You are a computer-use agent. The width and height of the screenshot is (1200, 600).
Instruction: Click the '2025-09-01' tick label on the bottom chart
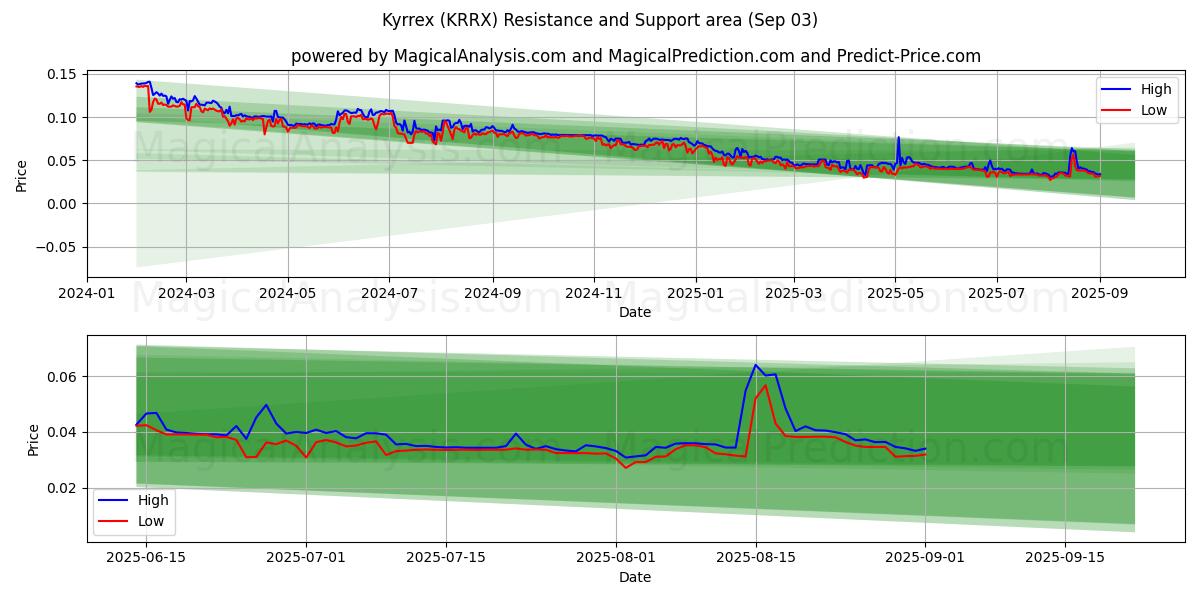926,558
